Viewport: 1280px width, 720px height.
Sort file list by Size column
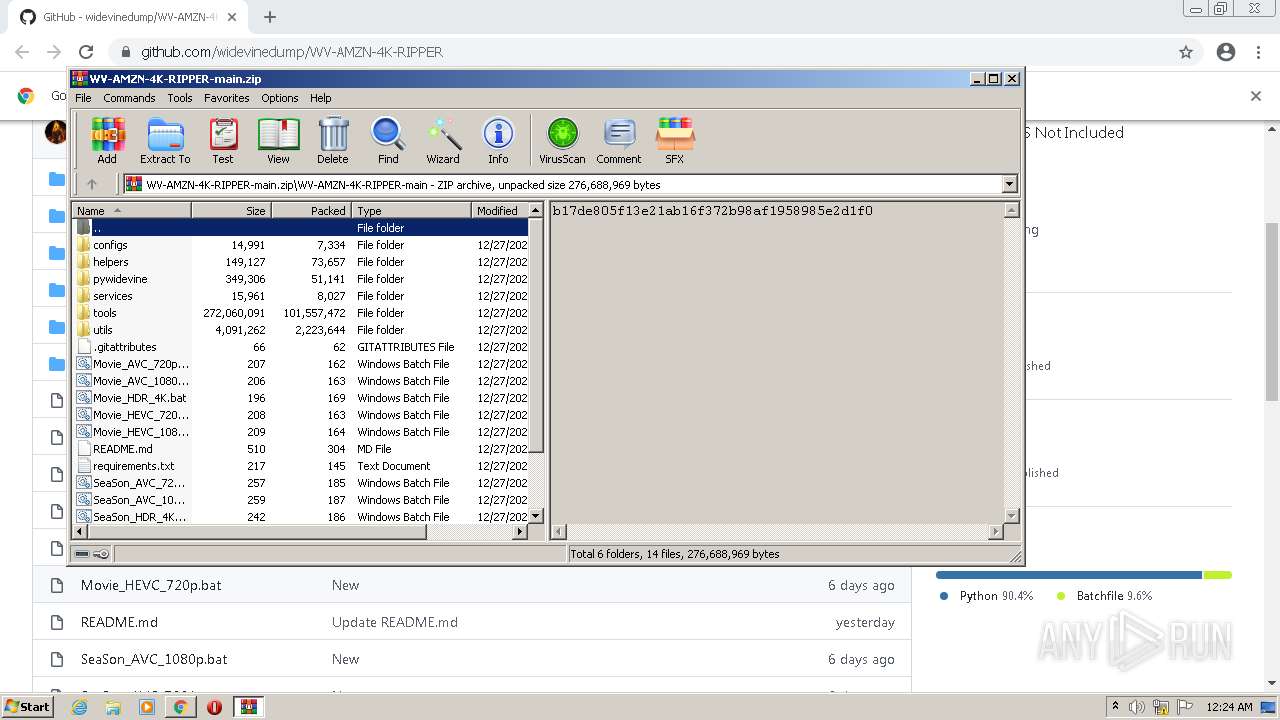231,210
